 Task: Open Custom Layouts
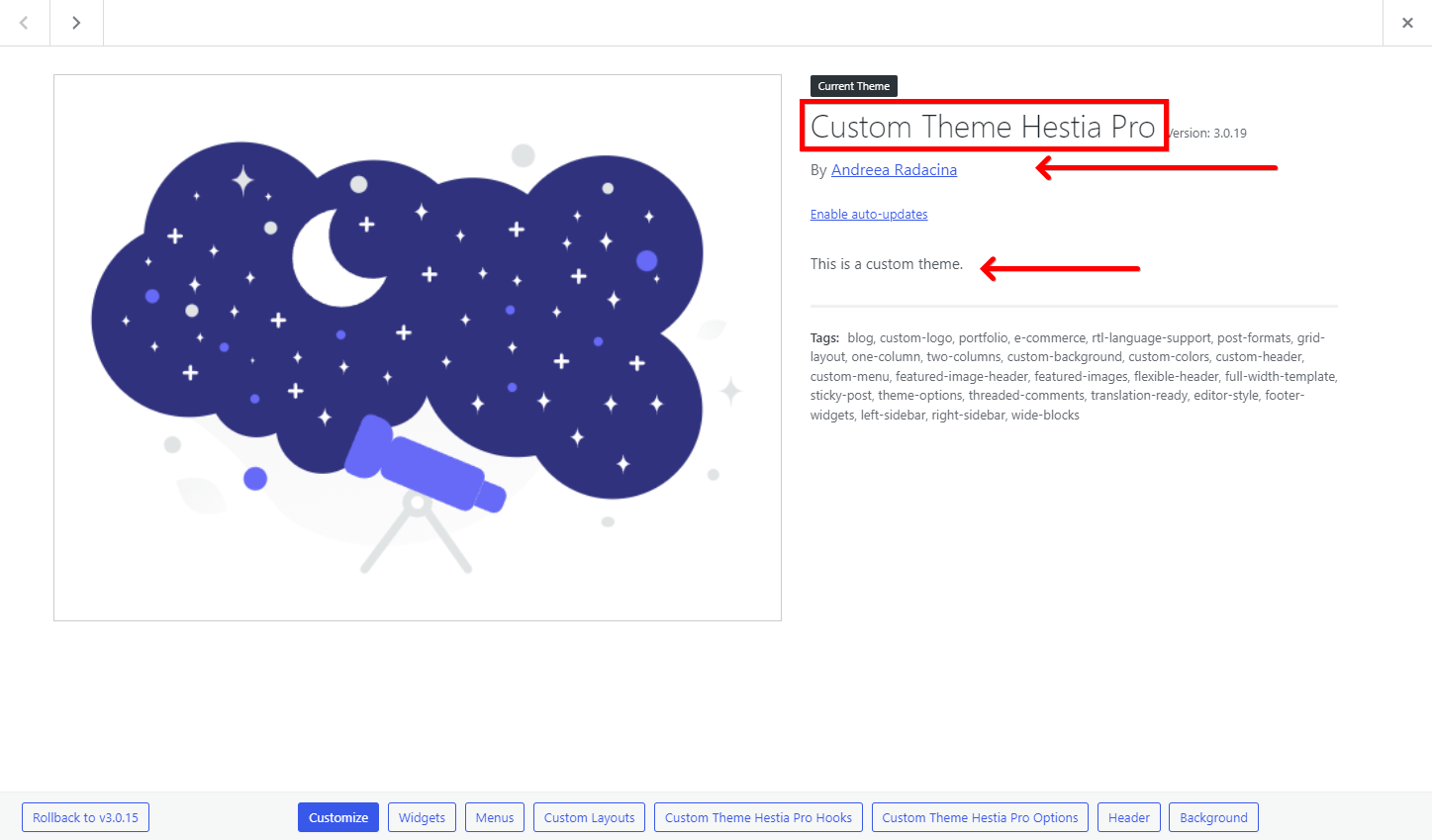pos(590,817)
